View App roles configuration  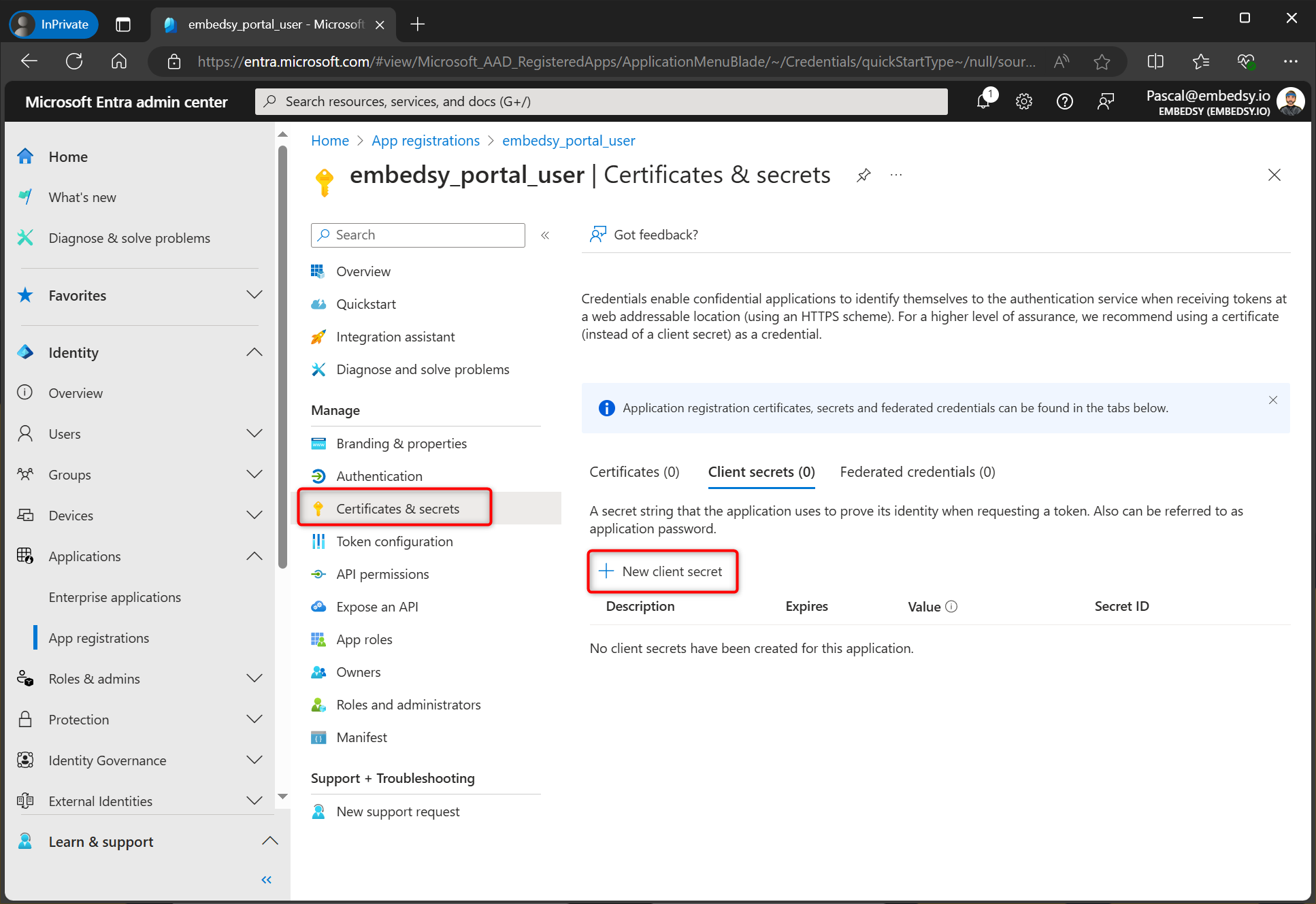click(364, 639)
